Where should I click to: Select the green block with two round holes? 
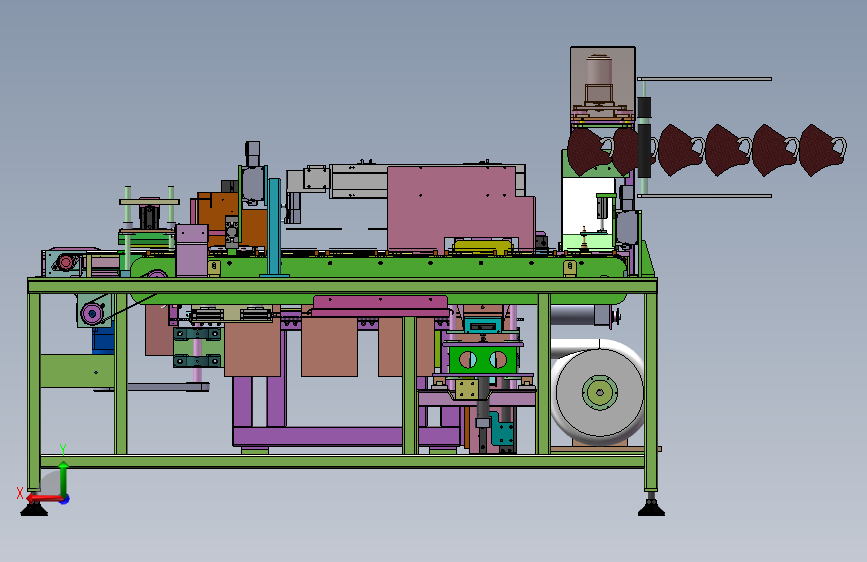[x=483, y=360]
